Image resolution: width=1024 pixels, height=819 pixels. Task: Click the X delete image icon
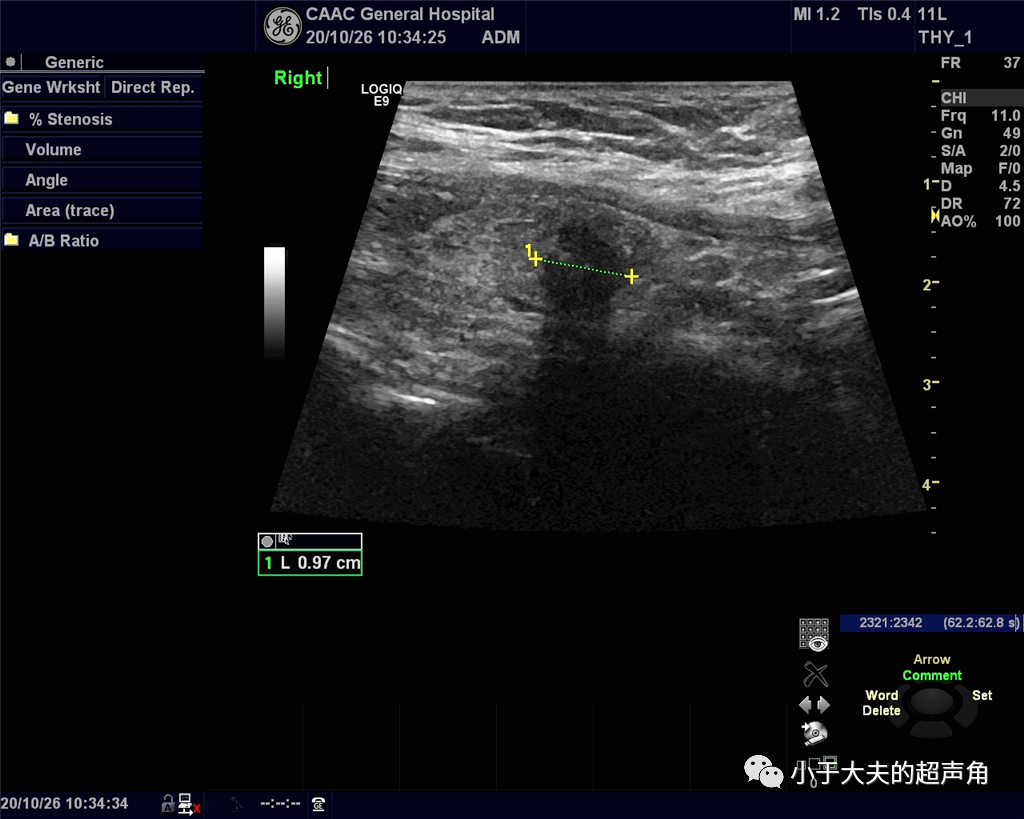(x=815, y=674)
